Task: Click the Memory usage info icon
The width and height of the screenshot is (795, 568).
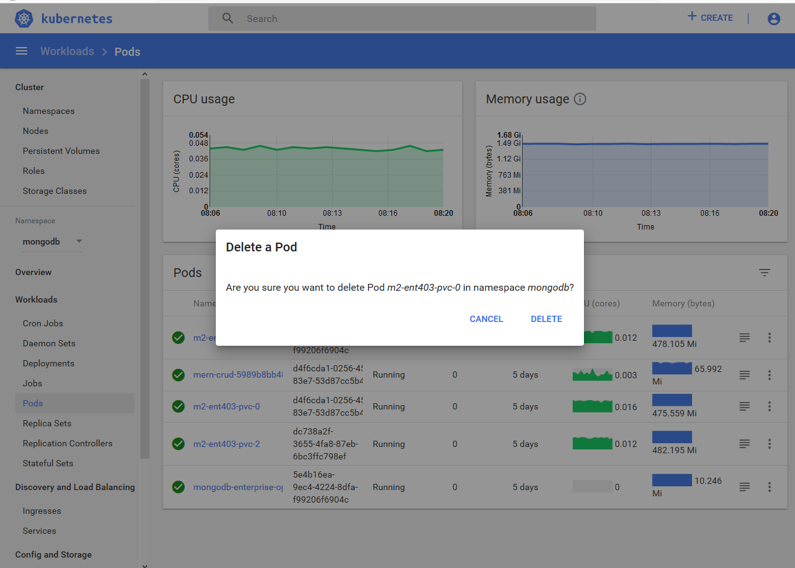Action: point(580,99)
